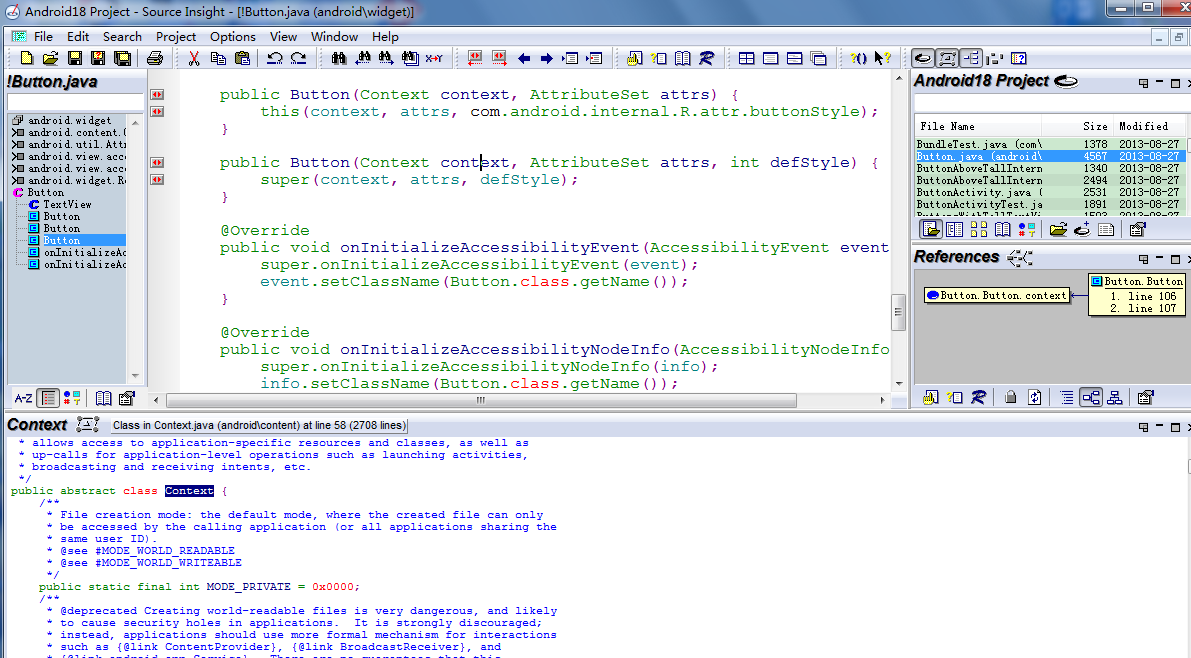The image size is (1191, 658).
Task: Open Search with the plain binoculars icon
Action: pos(339,59)
